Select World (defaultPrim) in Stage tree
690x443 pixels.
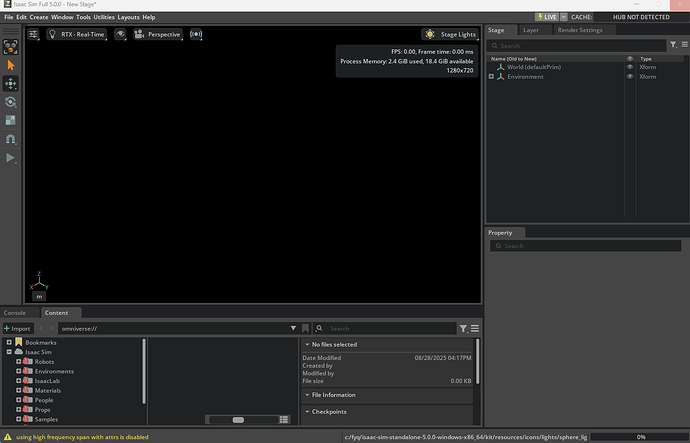(534, 67)
